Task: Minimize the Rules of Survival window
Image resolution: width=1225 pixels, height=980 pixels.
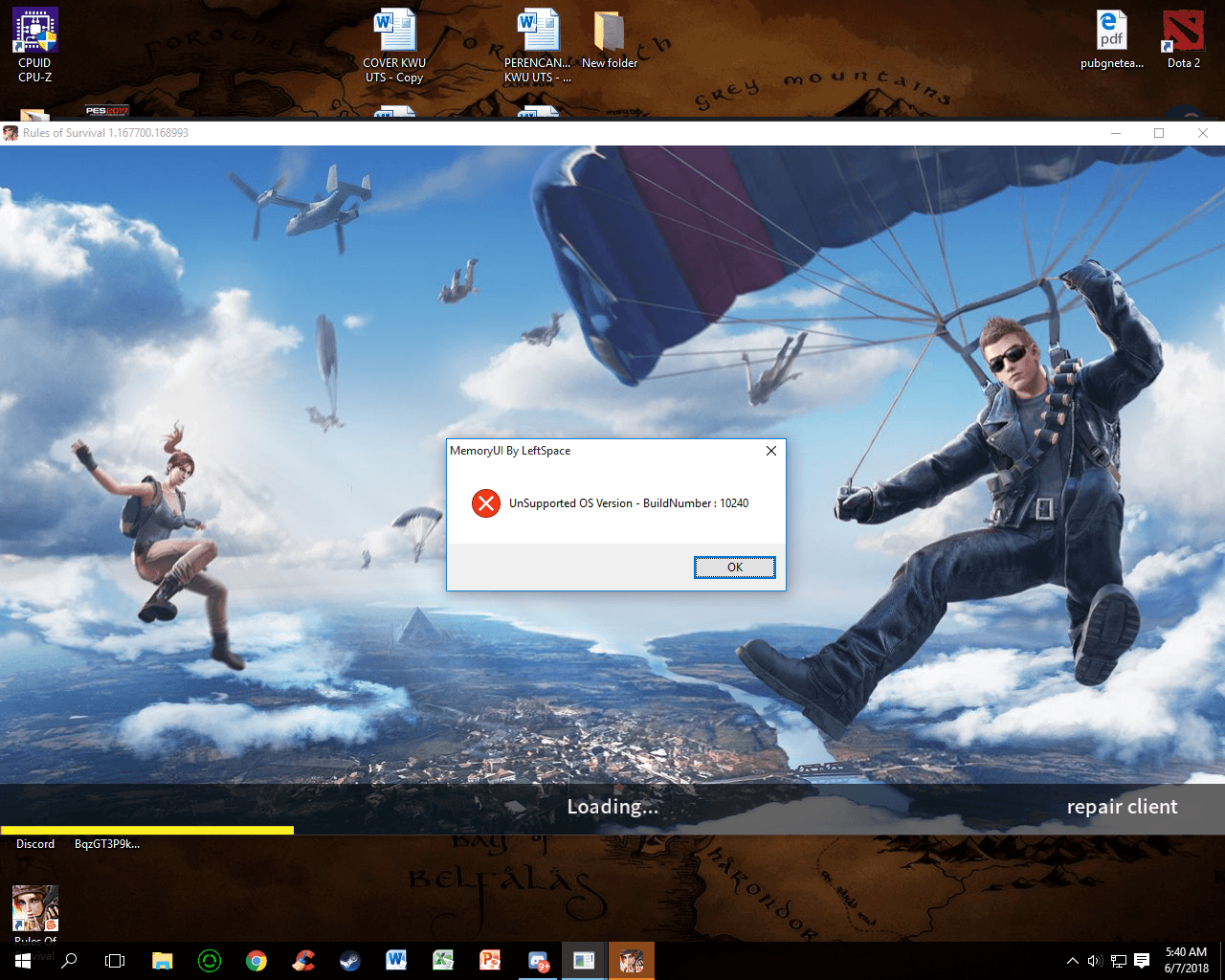Action: coord(1115,133)
